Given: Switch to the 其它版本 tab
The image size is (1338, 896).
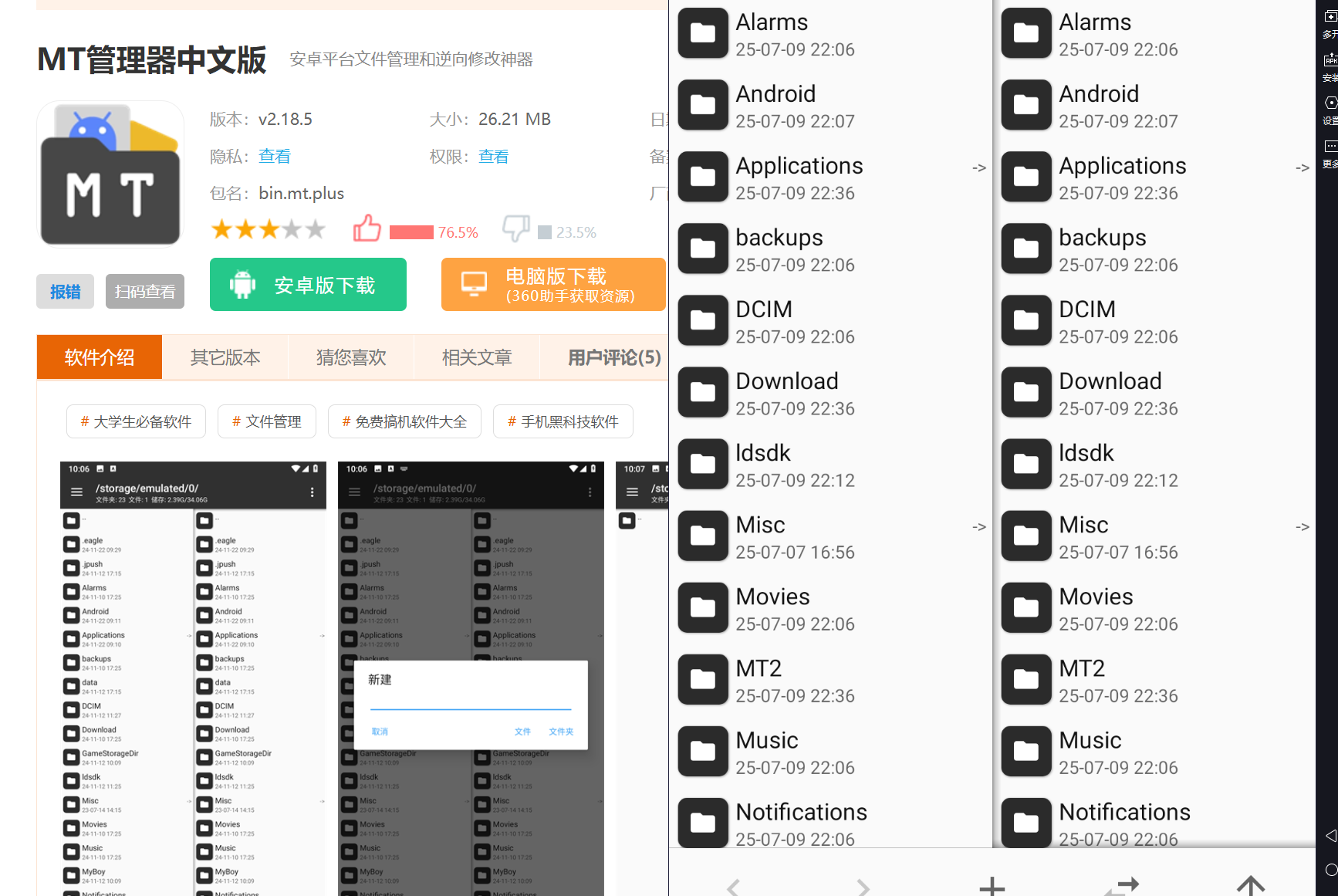Looking at the screenshot, I should point(225,357).
